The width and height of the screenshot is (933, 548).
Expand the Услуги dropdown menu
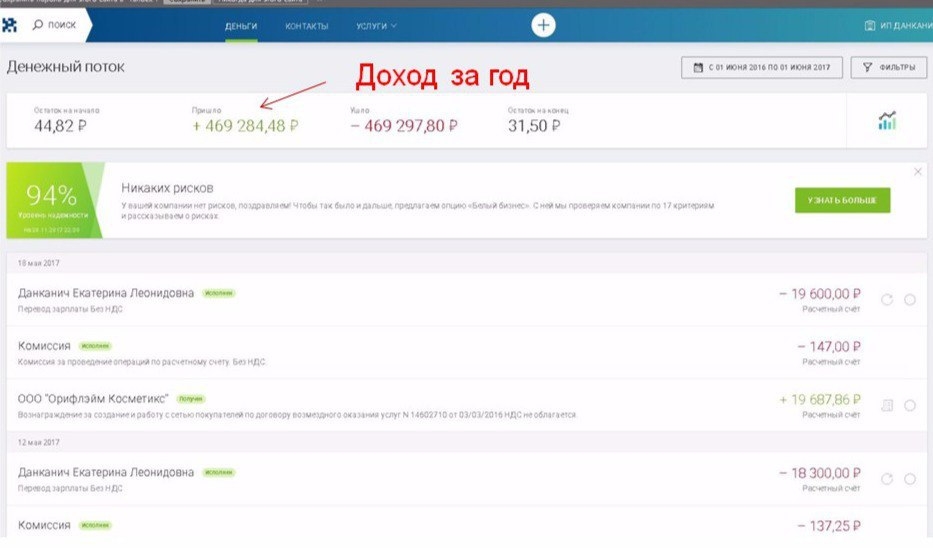pyautogui.click(x=376, y=26)
